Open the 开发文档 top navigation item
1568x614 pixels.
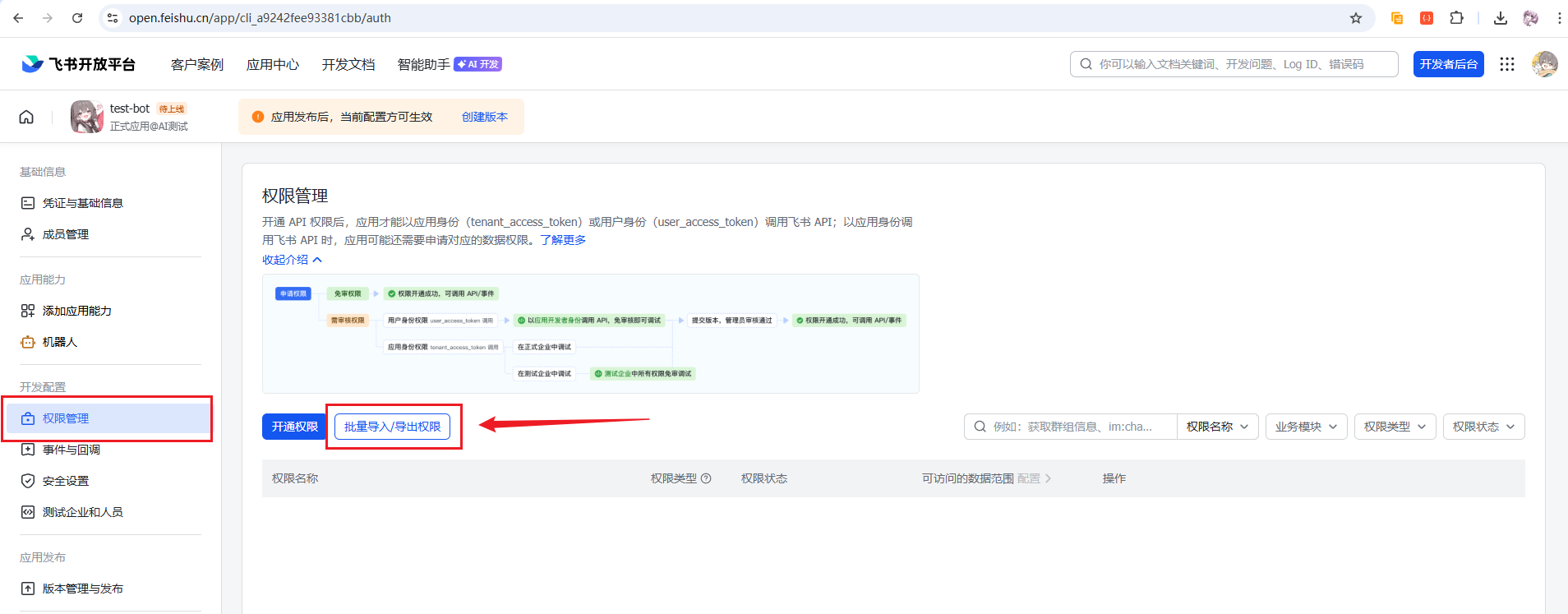pos(348,64)
